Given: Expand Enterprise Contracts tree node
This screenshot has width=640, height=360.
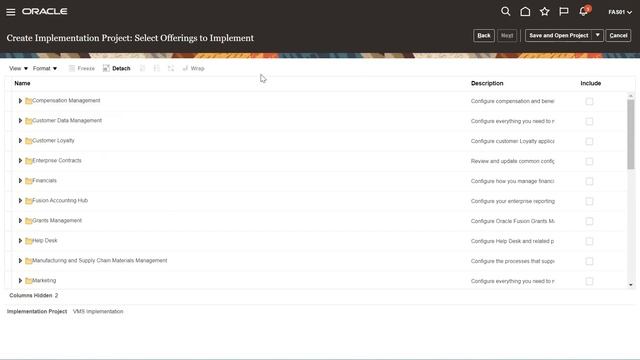Looking at the screenshot, I should click(20, 161).
